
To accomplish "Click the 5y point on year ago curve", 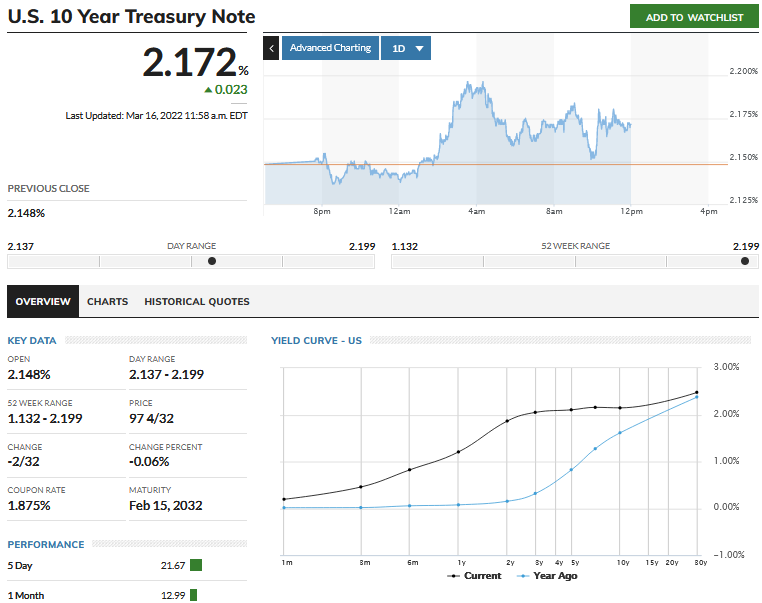I will pyautogui.click(x=572, y=469).
